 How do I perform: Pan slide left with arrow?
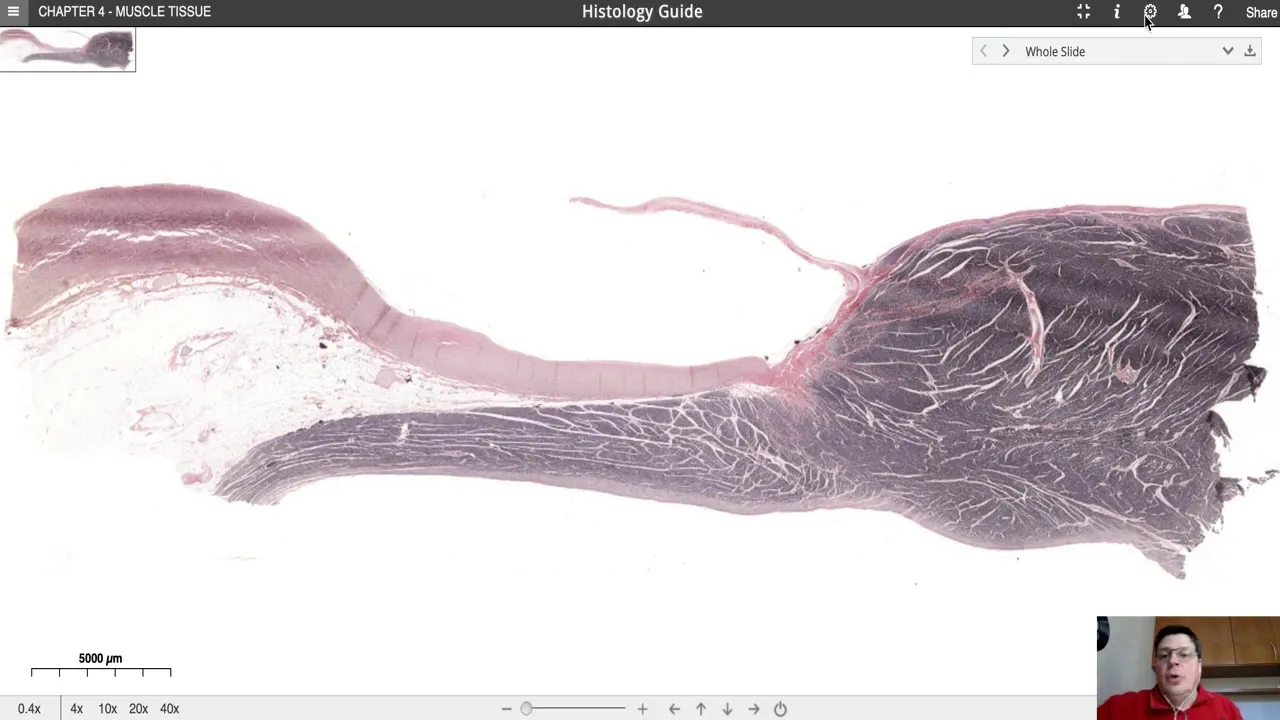click(x=674, y=709)
